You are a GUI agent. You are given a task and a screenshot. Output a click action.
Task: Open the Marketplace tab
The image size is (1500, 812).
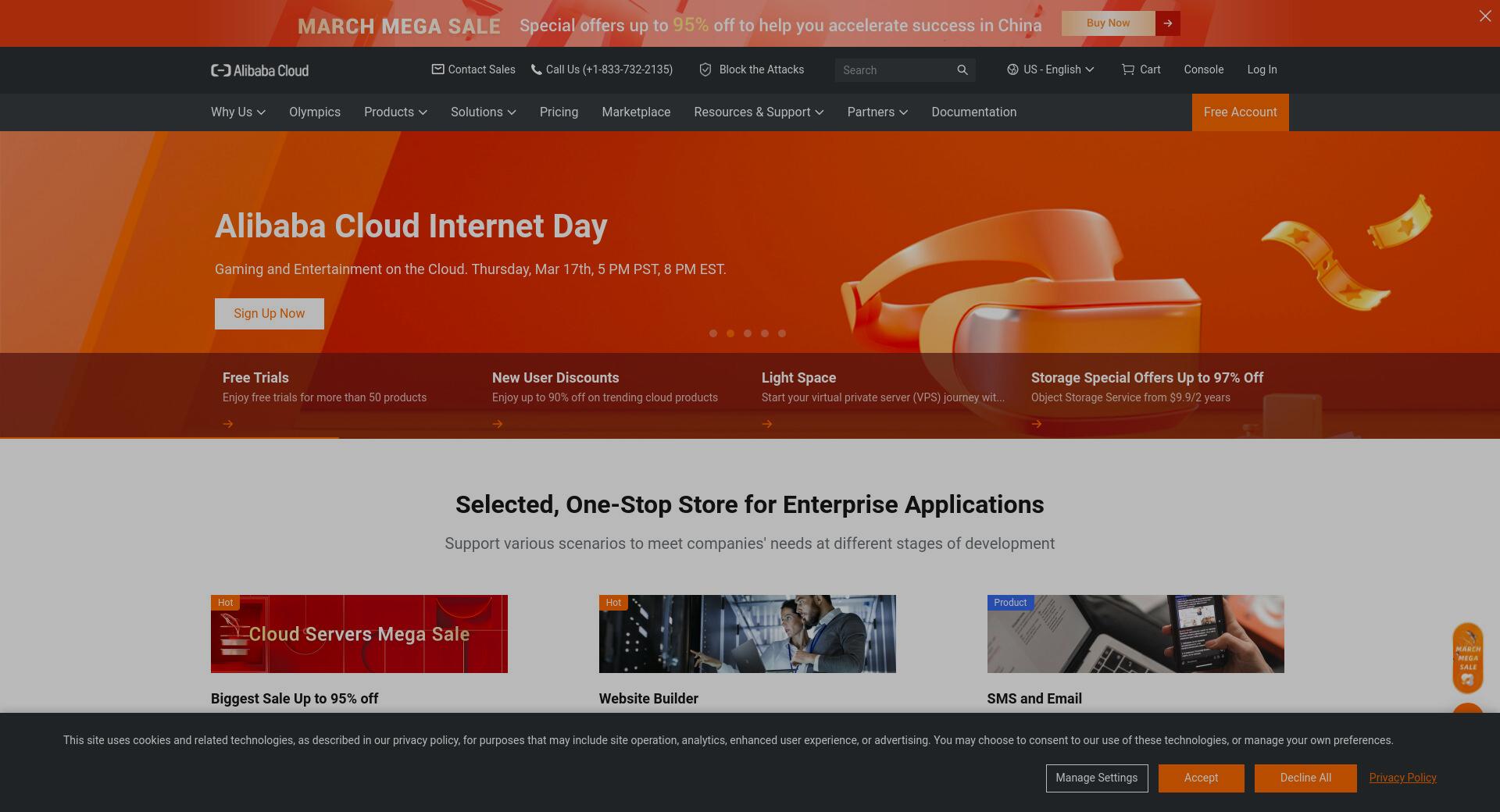pos(636,112)
